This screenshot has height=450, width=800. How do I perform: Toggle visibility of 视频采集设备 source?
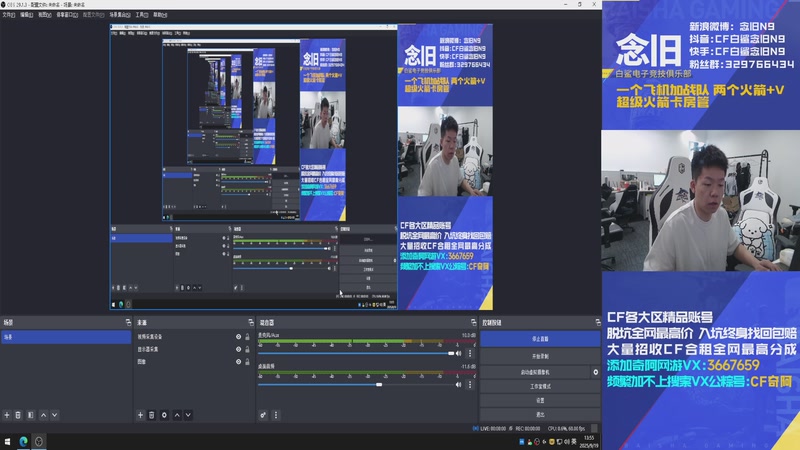tap(238, 337)
